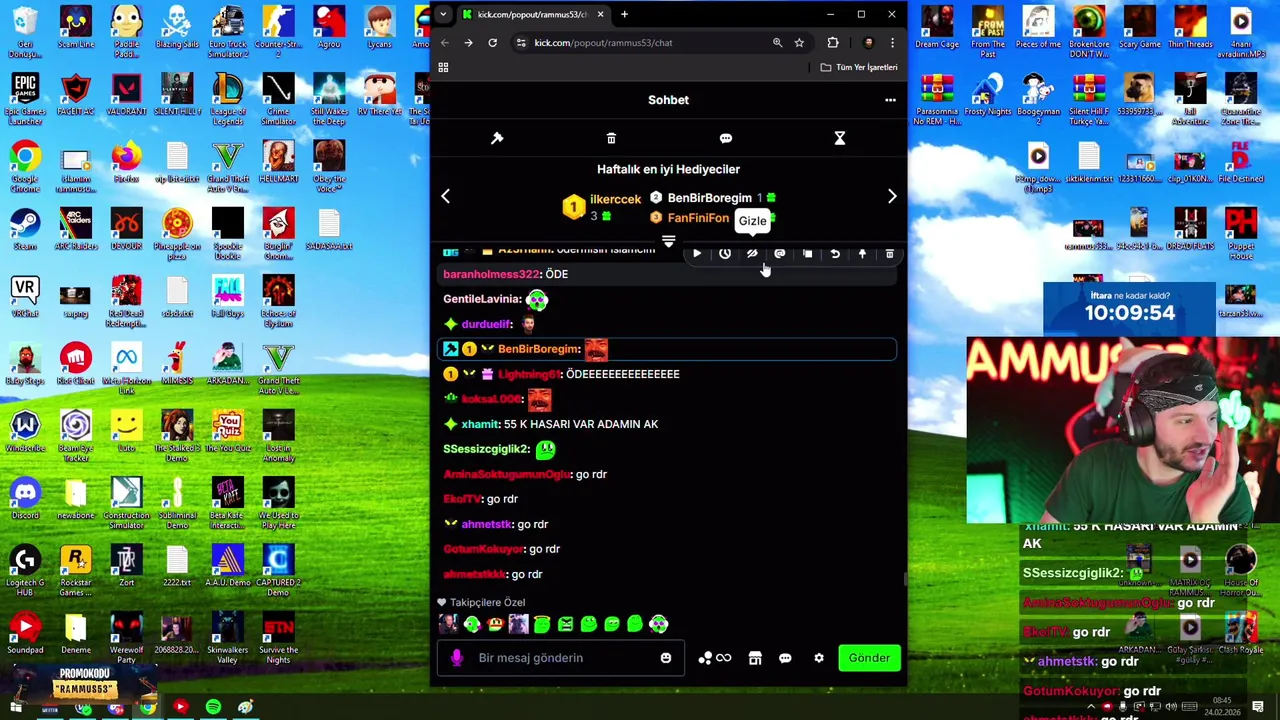Click the play icon in message action bar

tap(697, 254)
